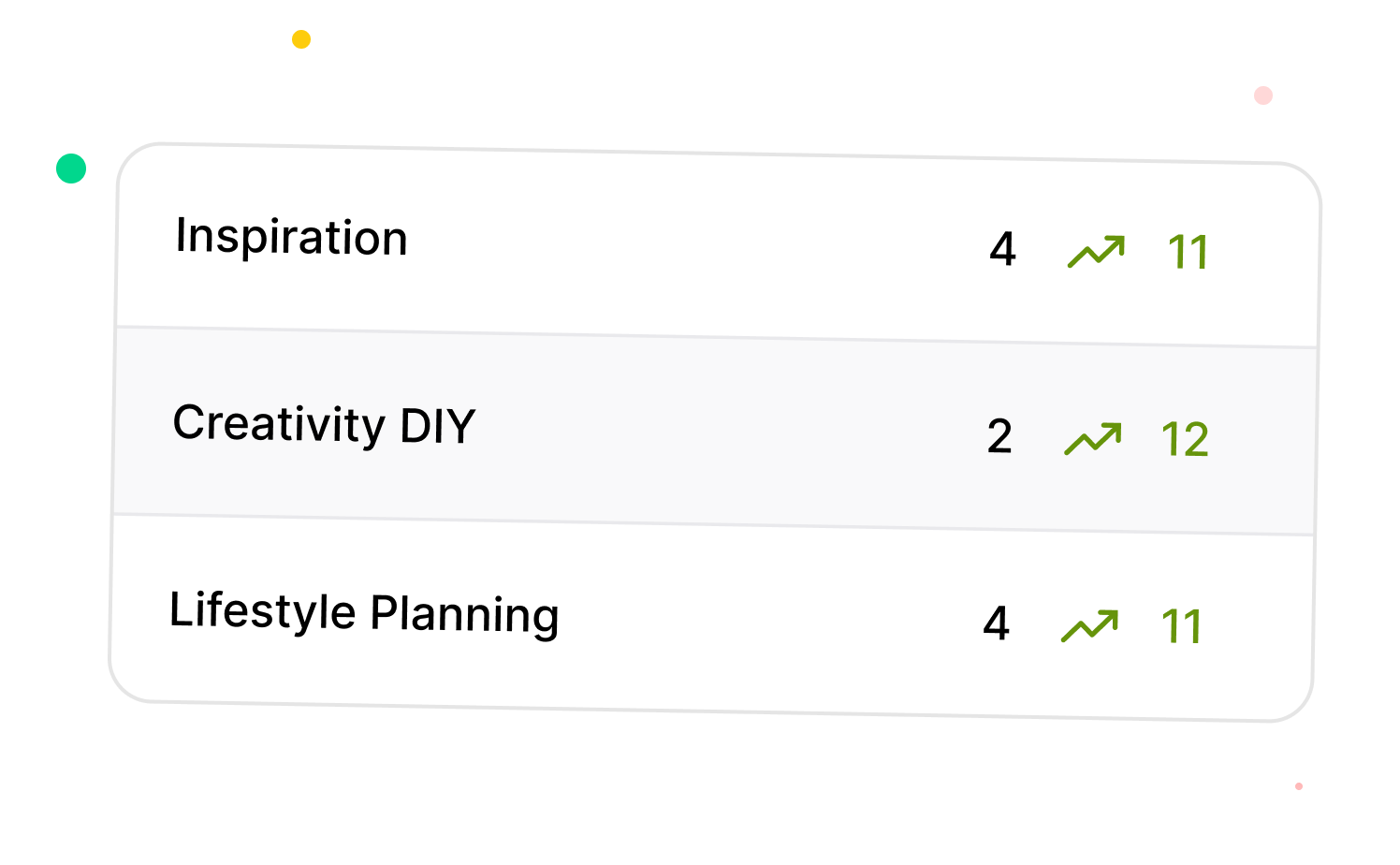Select the word Lifestyle in the last row
The height and width of the screenshot is (865, 1400).
(x=263, y=610)
